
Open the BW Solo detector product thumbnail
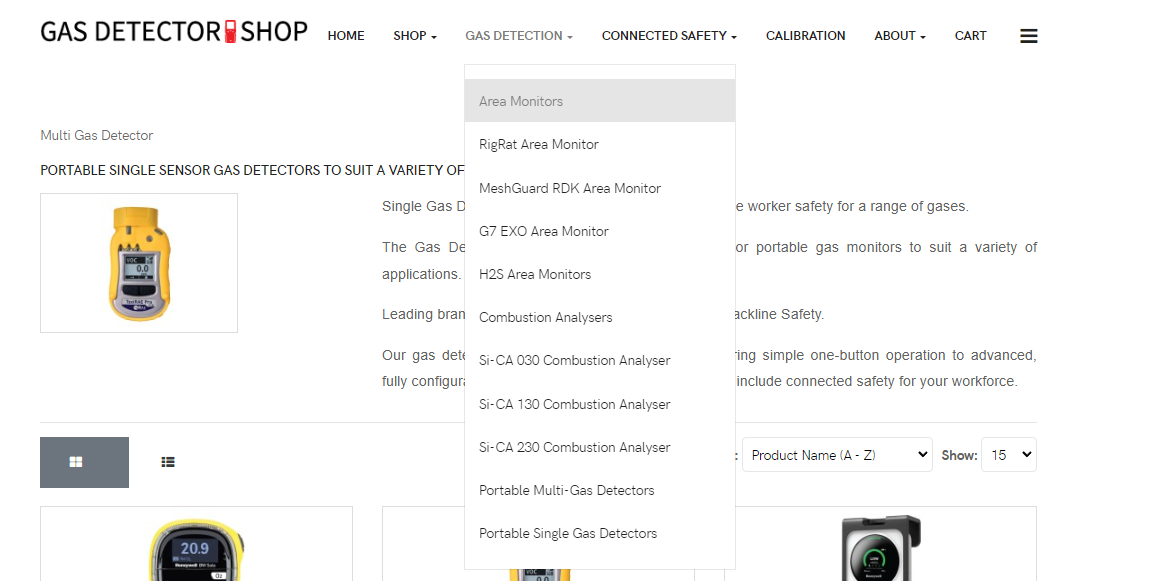[196, 547]
